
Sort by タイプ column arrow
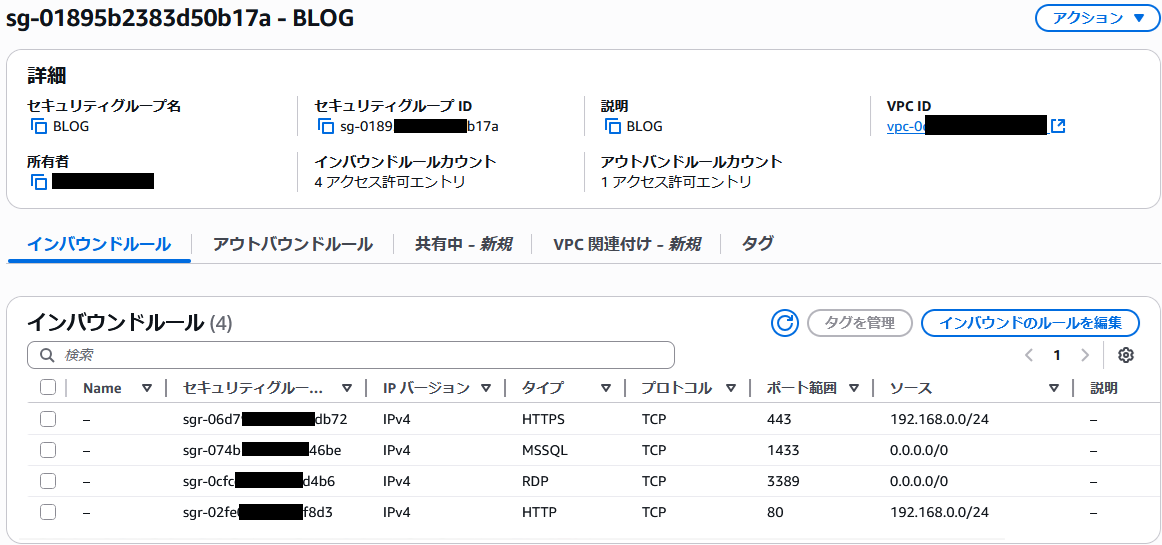point(606,388)
